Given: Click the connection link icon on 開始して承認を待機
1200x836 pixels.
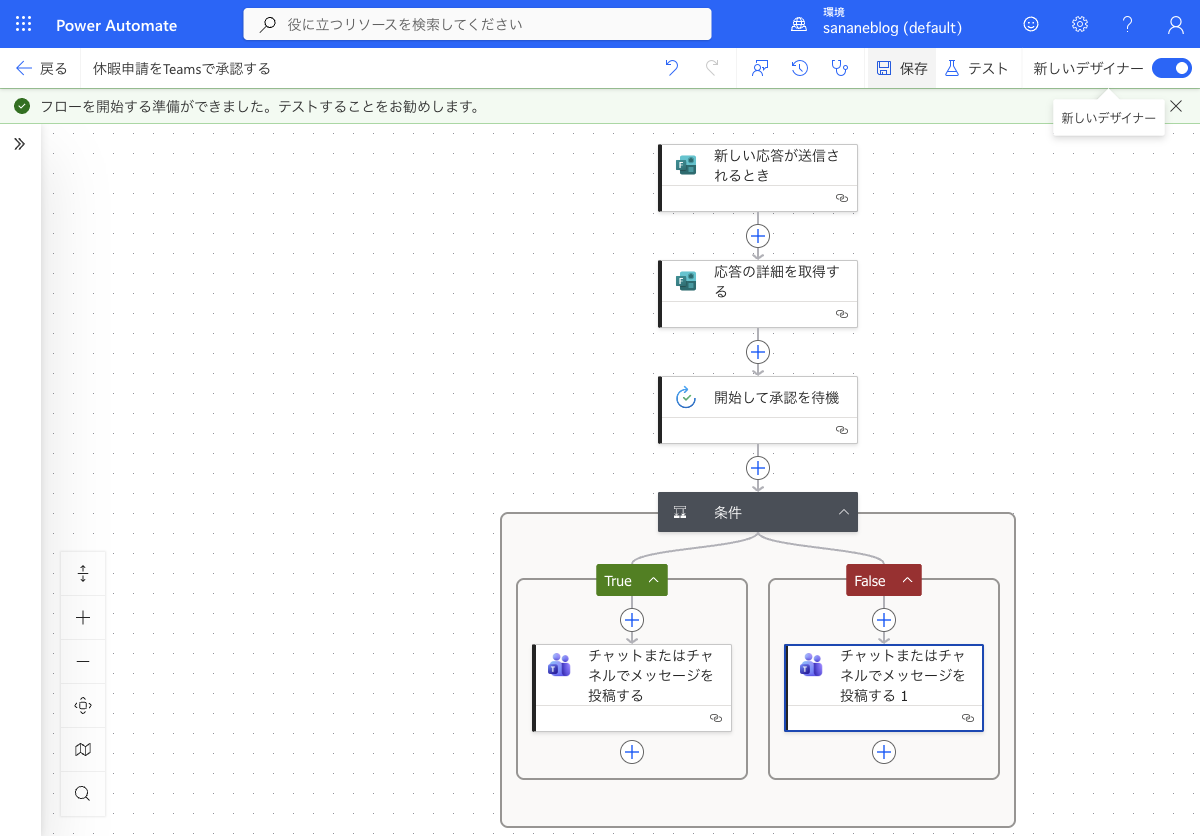Looking at the screenshot, I should coord(842,430).
